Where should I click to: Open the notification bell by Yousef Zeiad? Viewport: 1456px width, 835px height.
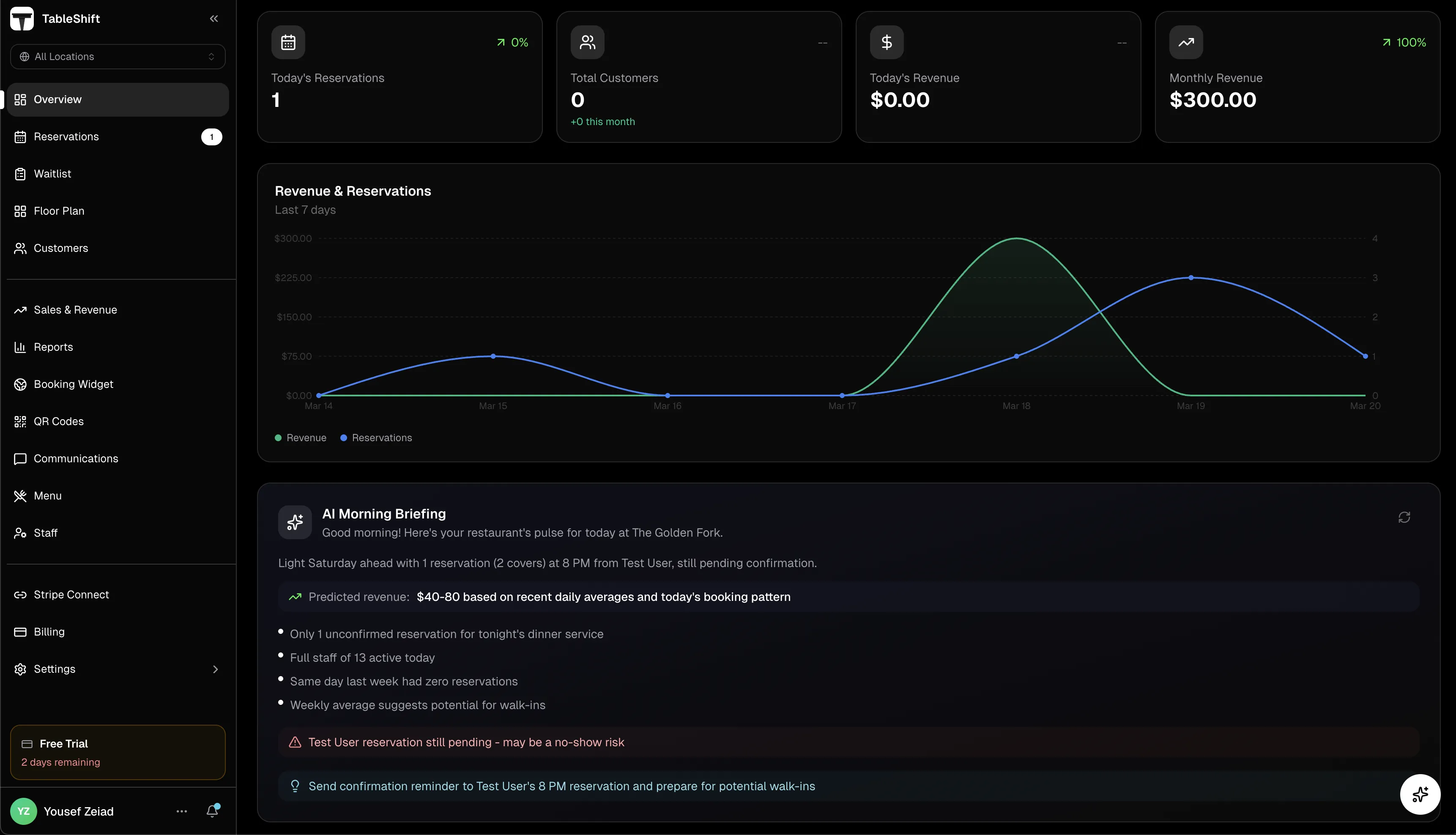pyautogui.click(x=213, y=811)
